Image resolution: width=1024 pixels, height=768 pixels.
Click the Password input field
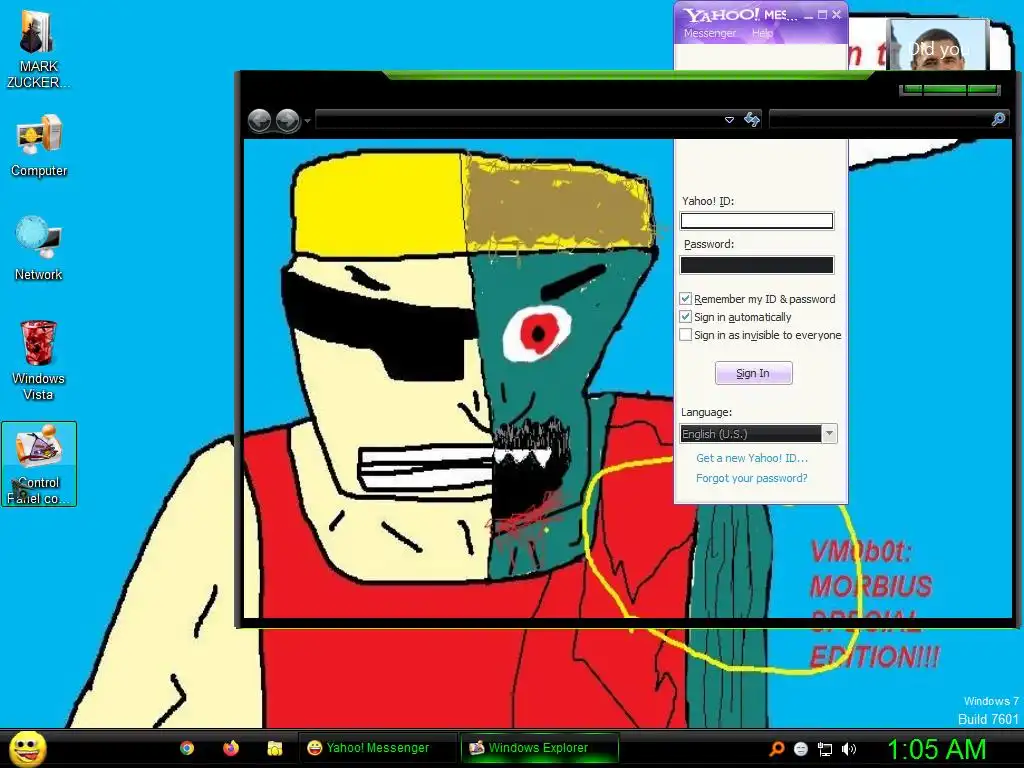coord(757,264)
